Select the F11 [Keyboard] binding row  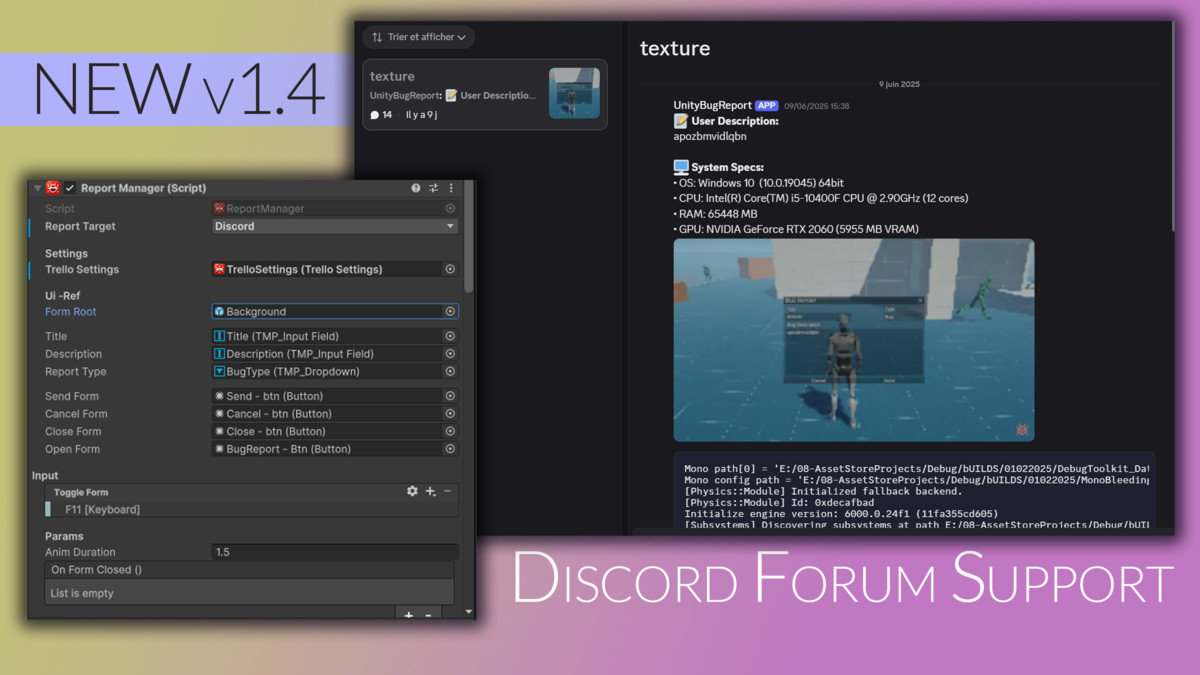click(x=252, y=510)
